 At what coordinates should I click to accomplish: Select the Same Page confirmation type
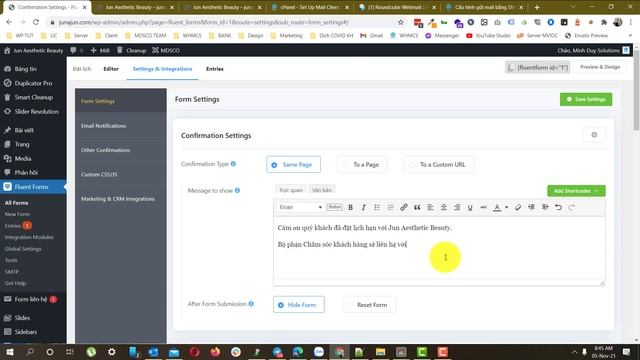293,164
